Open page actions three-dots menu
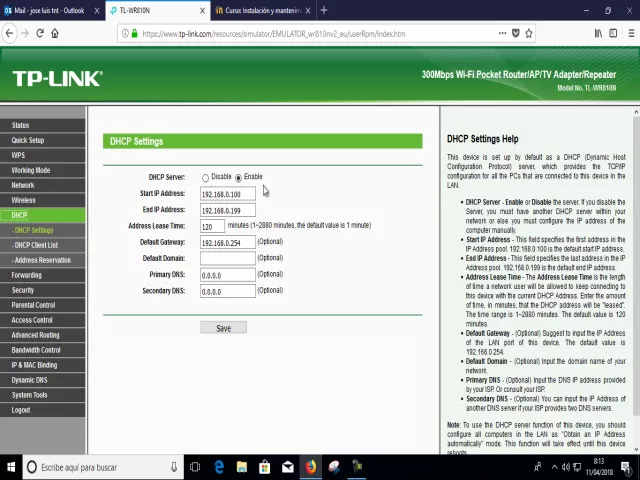 (502, 33)
